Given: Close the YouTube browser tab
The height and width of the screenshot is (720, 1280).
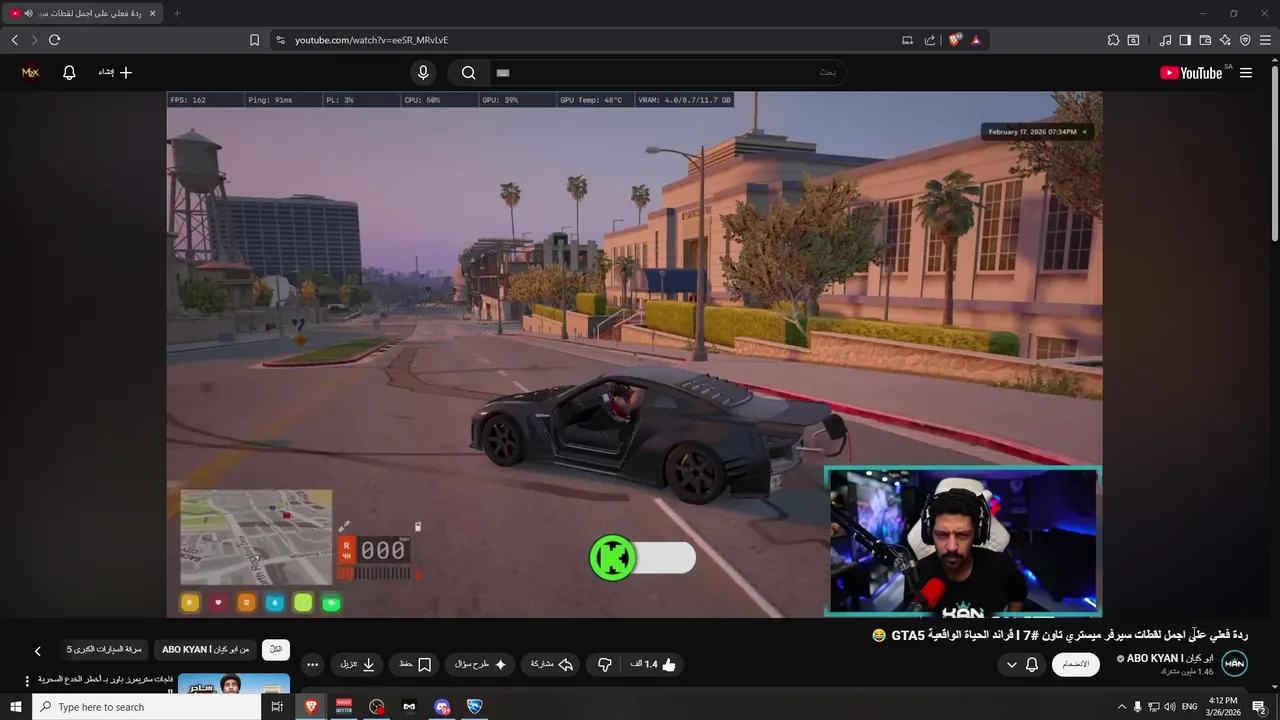Looking at the screenshot, I should pos(152,13).
